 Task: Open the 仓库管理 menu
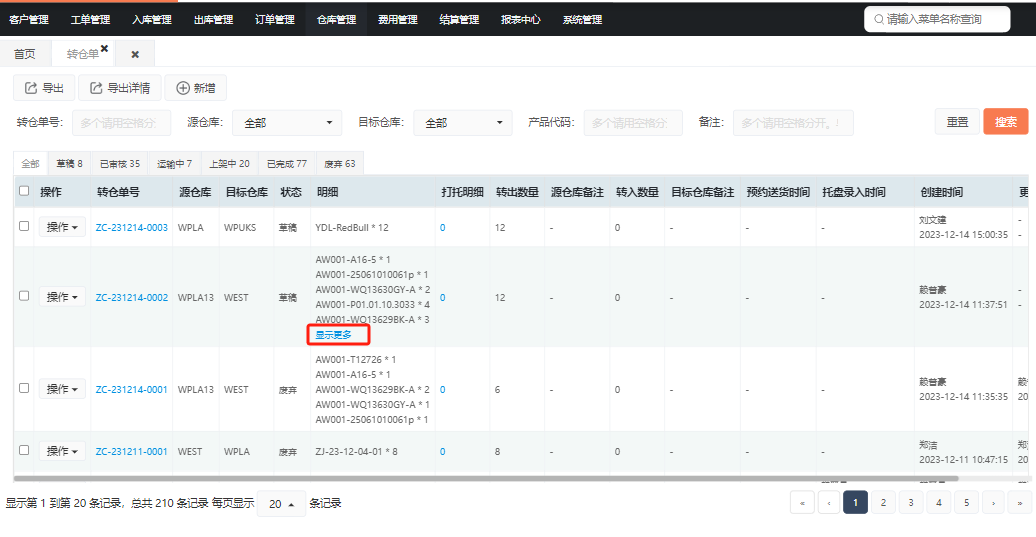tap(336, 19)
